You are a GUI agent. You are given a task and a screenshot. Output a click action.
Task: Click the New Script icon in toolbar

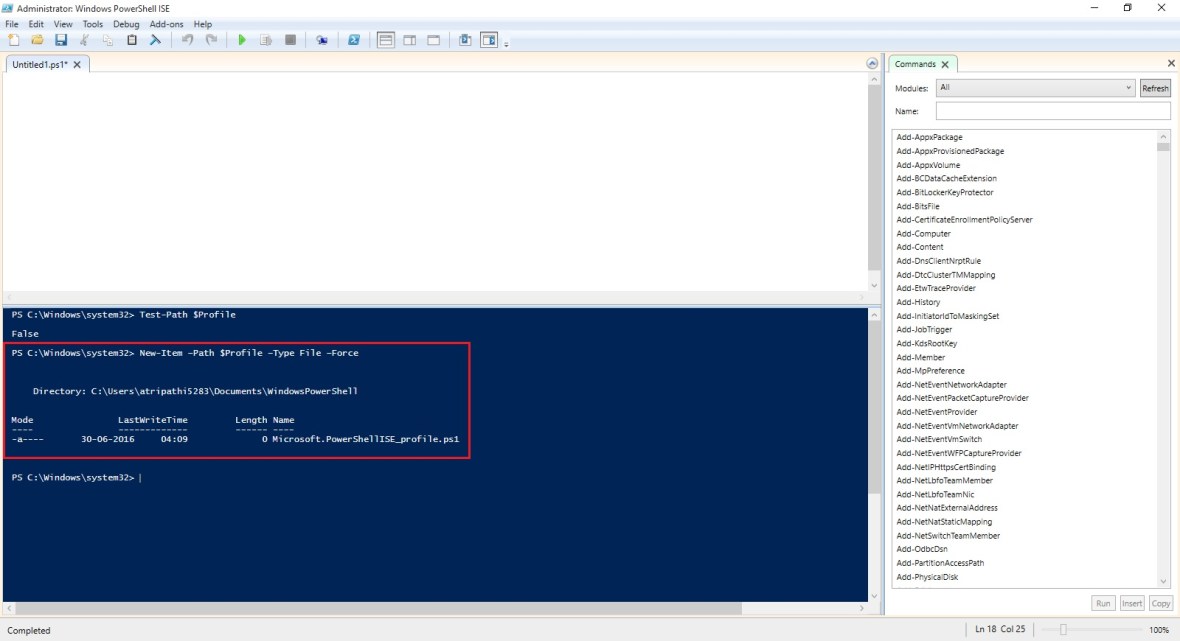tap(13, 40)
